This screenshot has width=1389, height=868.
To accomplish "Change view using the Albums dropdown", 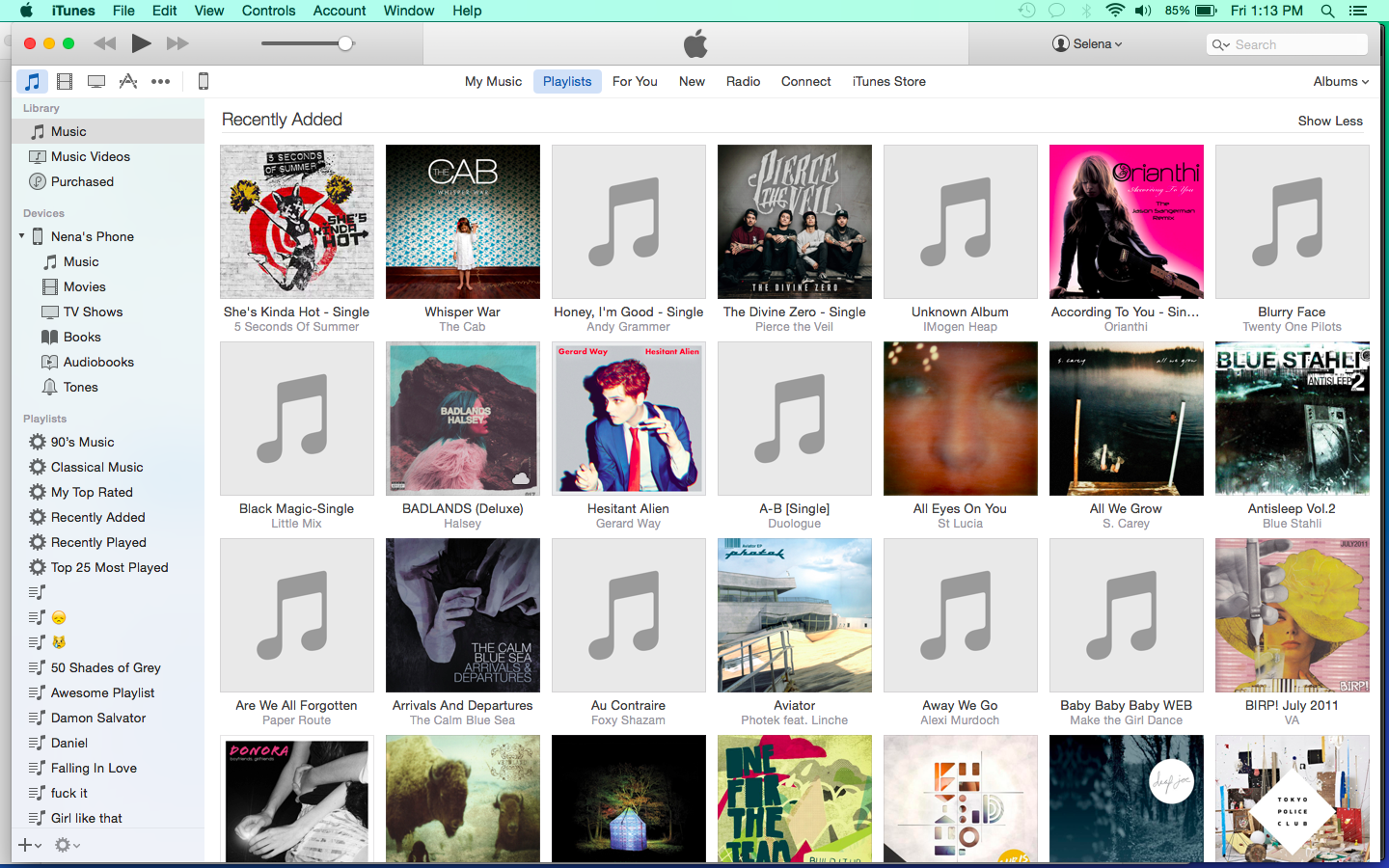I will [1341, 81].
